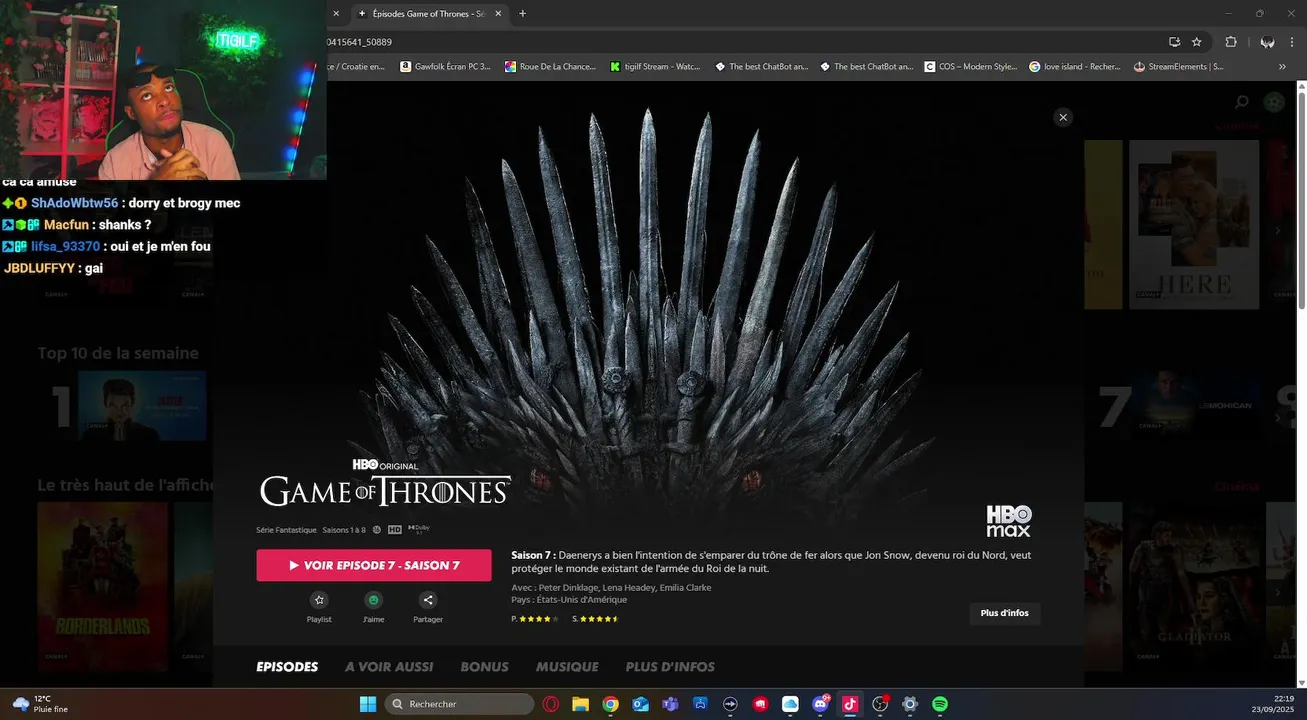
Task: Click the page vertical scrollbar
Action: [1302, 200]
